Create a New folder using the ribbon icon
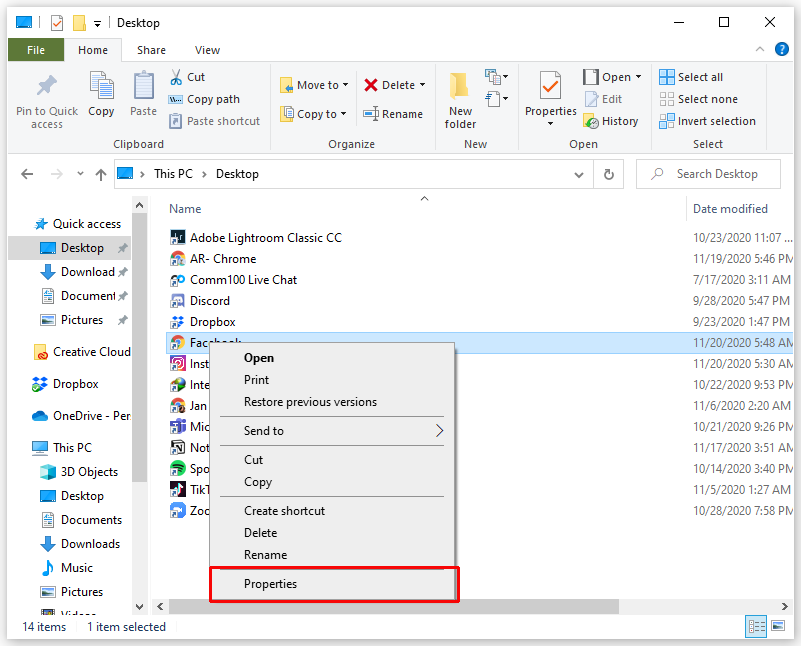The width and height of the screenshot is (801, 646). point(459,97)
